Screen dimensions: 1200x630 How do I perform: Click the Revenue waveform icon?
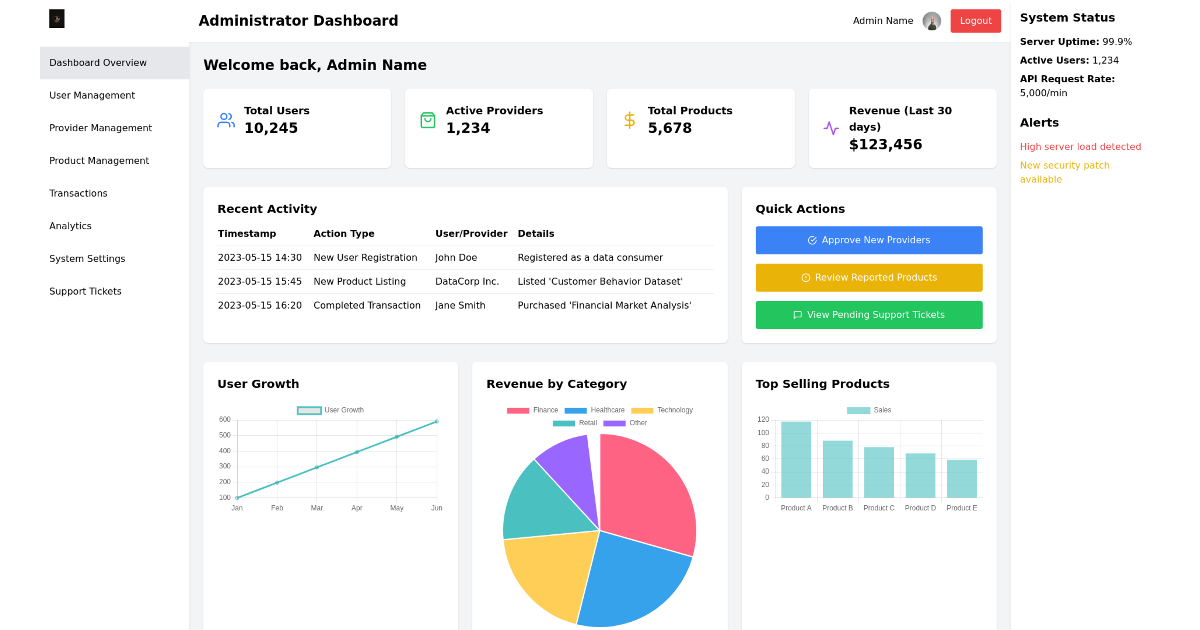831,128
